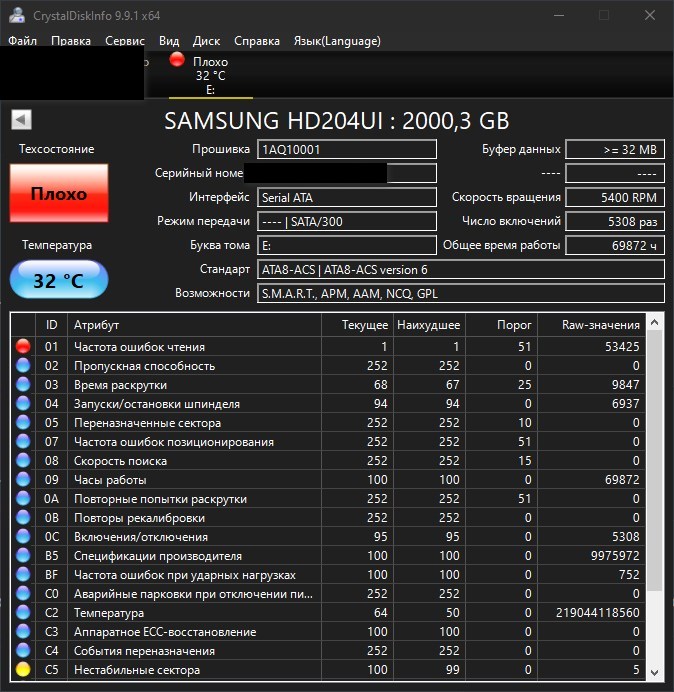
Task: Click the previous disk arrow button
Action: pyautogui.click(x=21, y=120)
